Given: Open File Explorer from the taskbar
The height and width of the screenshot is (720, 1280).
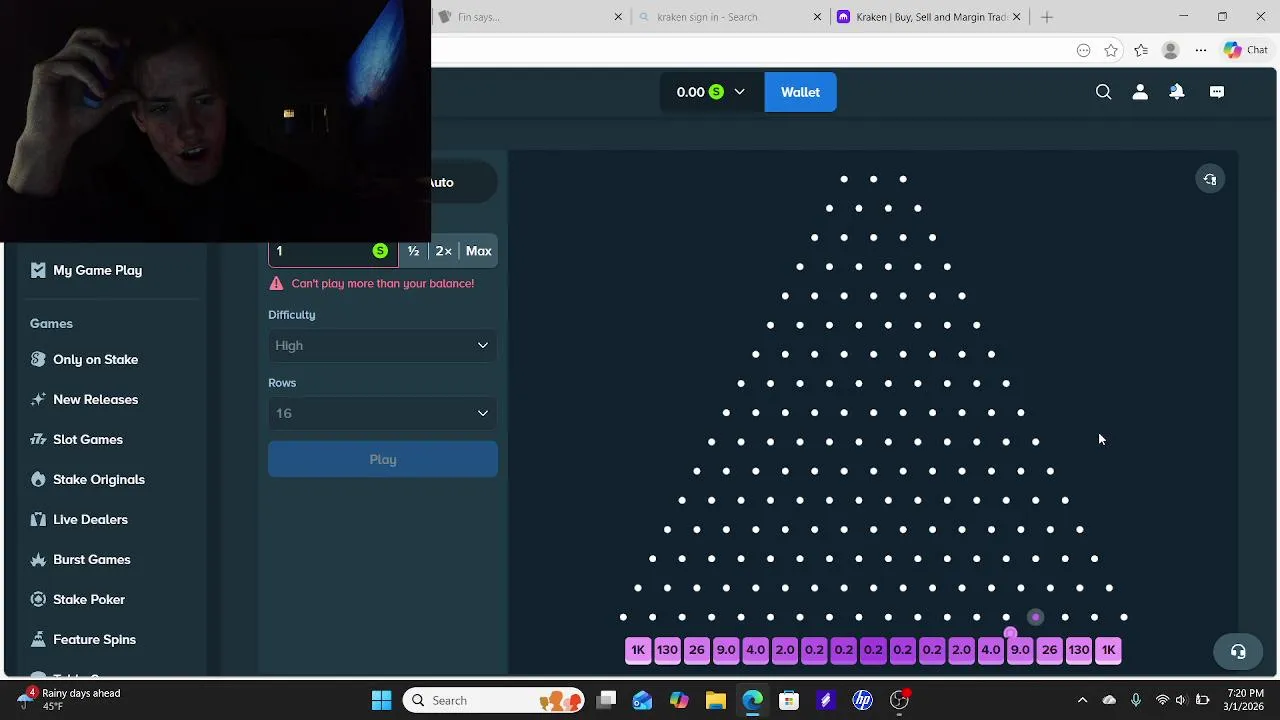Looking at the screenshot, I should click(x=716, y=700).
